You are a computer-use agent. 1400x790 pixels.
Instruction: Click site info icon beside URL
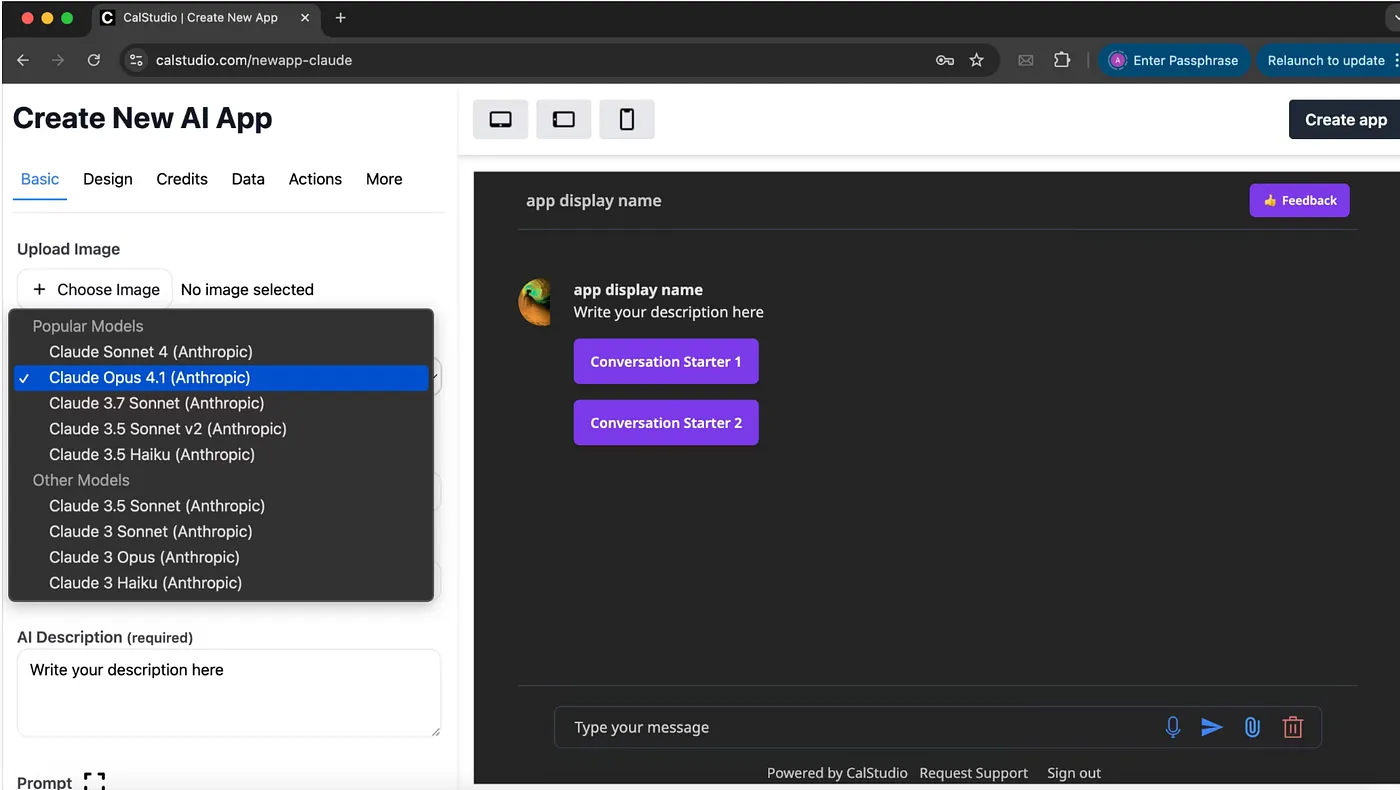(x=138, y=60)
